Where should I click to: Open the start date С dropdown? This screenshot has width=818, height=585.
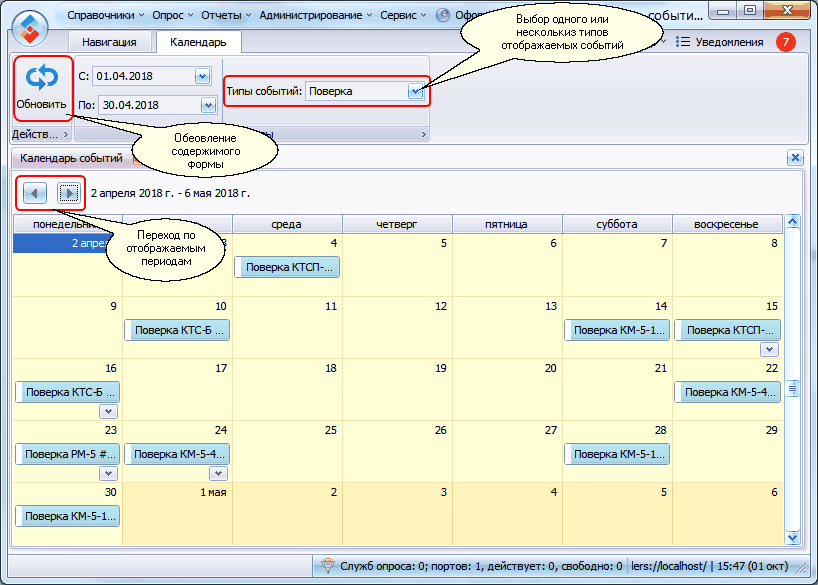pyautogui.click(x=202, y=76)
